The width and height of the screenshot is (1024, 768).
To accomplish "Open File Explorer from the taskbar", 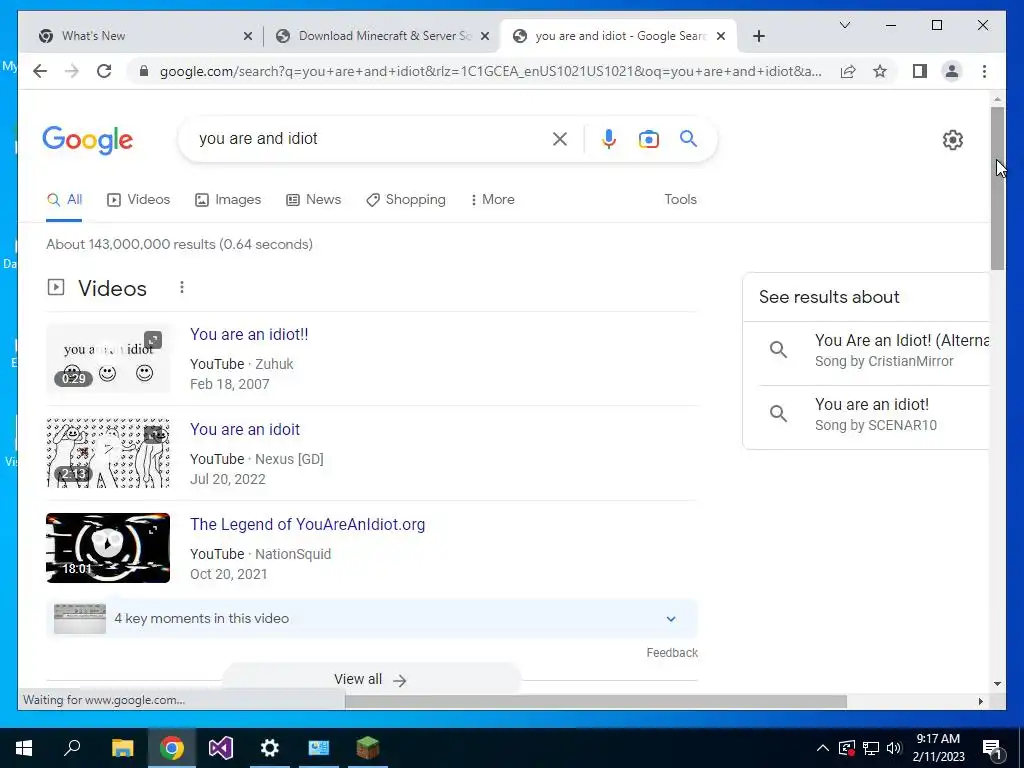I will tap(122, 748).
